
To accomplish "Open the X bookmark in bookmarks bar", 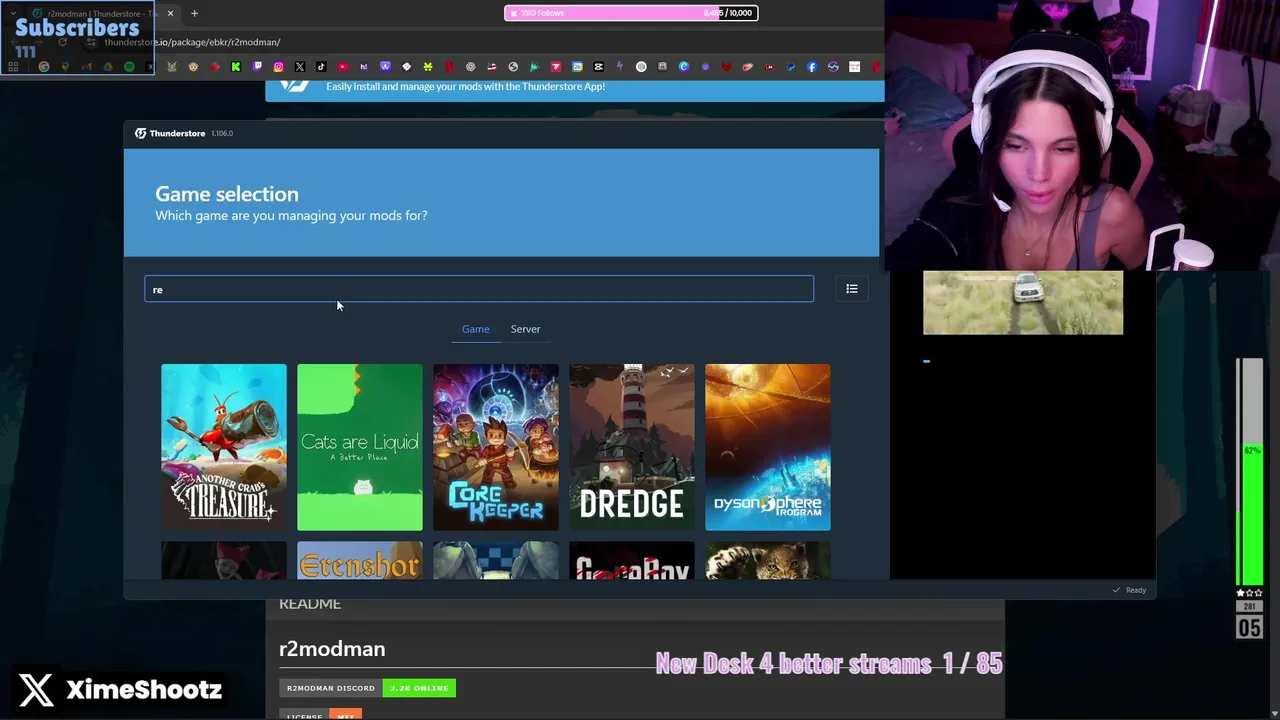I will coord(300,67).
